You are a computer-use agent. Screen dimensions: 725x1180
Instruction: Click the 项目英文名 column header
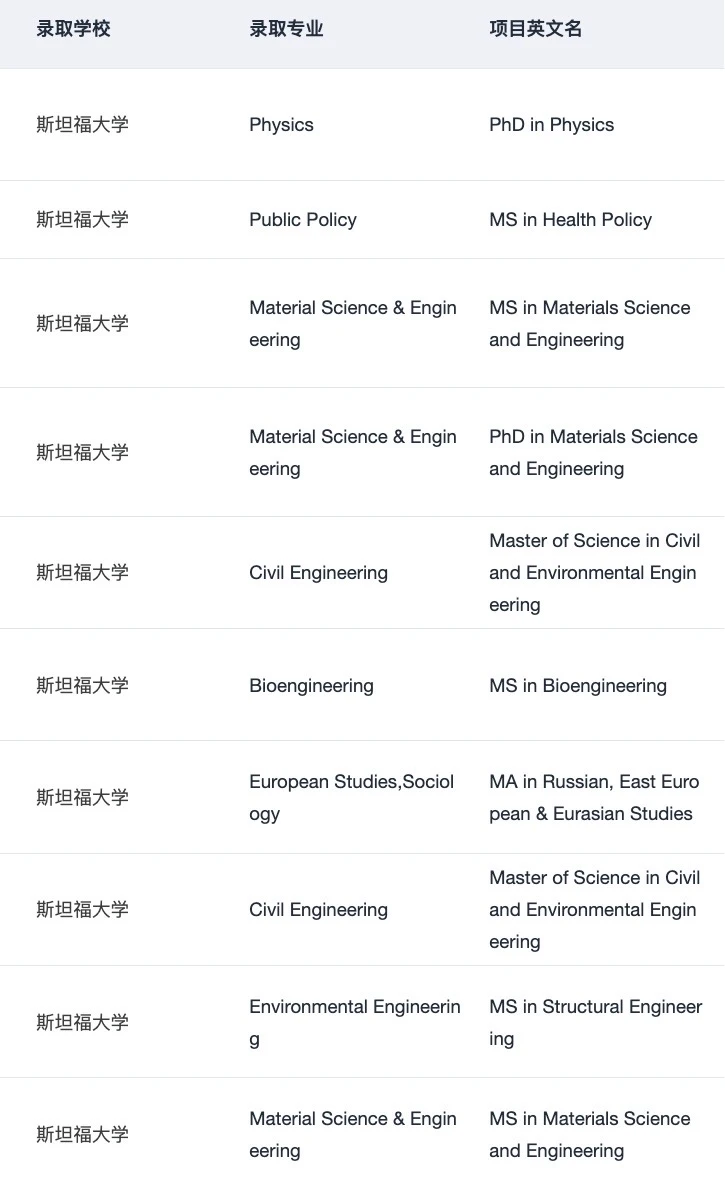pyautogui.click(x=535, y=29)
